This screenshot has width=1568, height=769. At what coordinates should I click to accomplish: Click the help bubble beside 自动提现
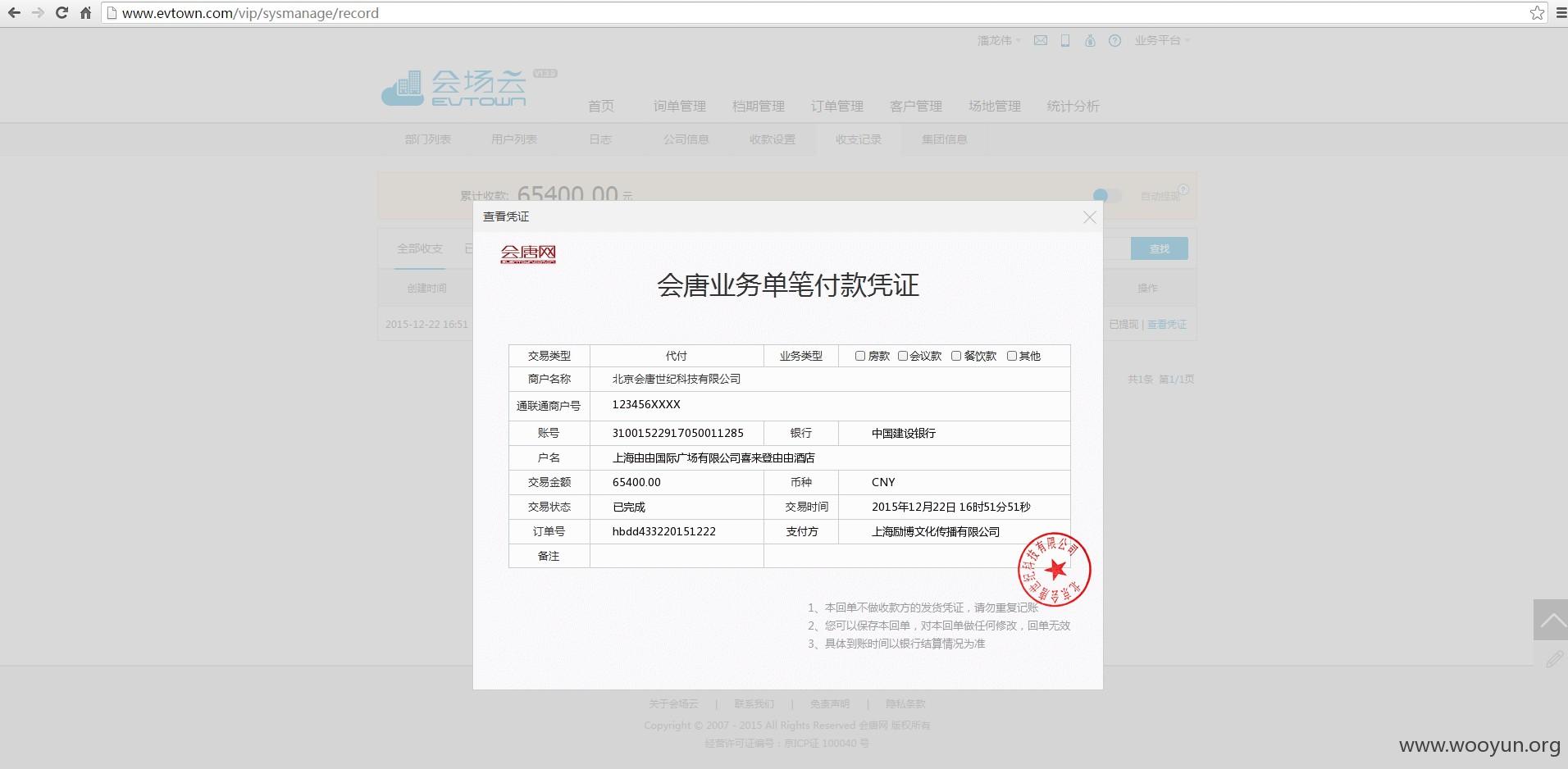coord(1183,189)
